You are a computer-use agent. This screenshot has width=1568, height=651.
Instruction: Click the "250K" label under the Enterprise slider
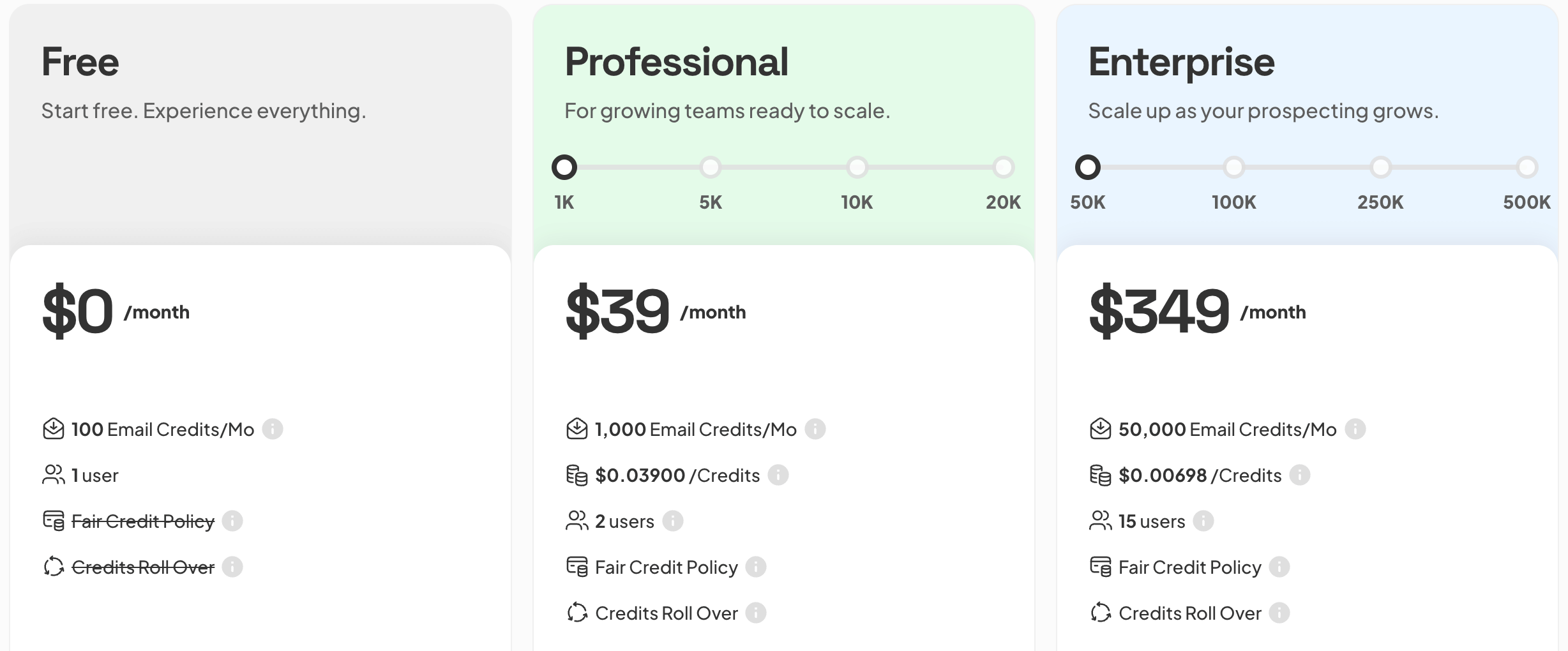[x=1380, y=202]
